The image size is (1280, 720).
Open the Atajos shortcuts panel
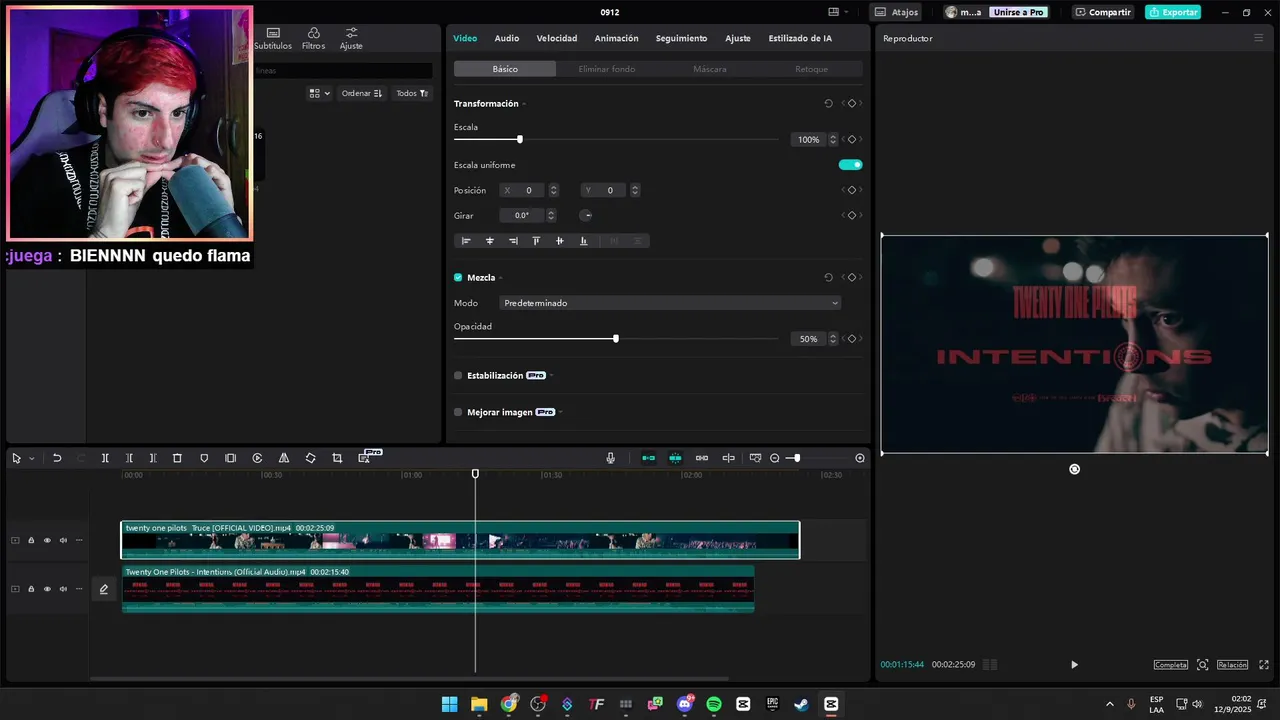(x=897, y=12)
